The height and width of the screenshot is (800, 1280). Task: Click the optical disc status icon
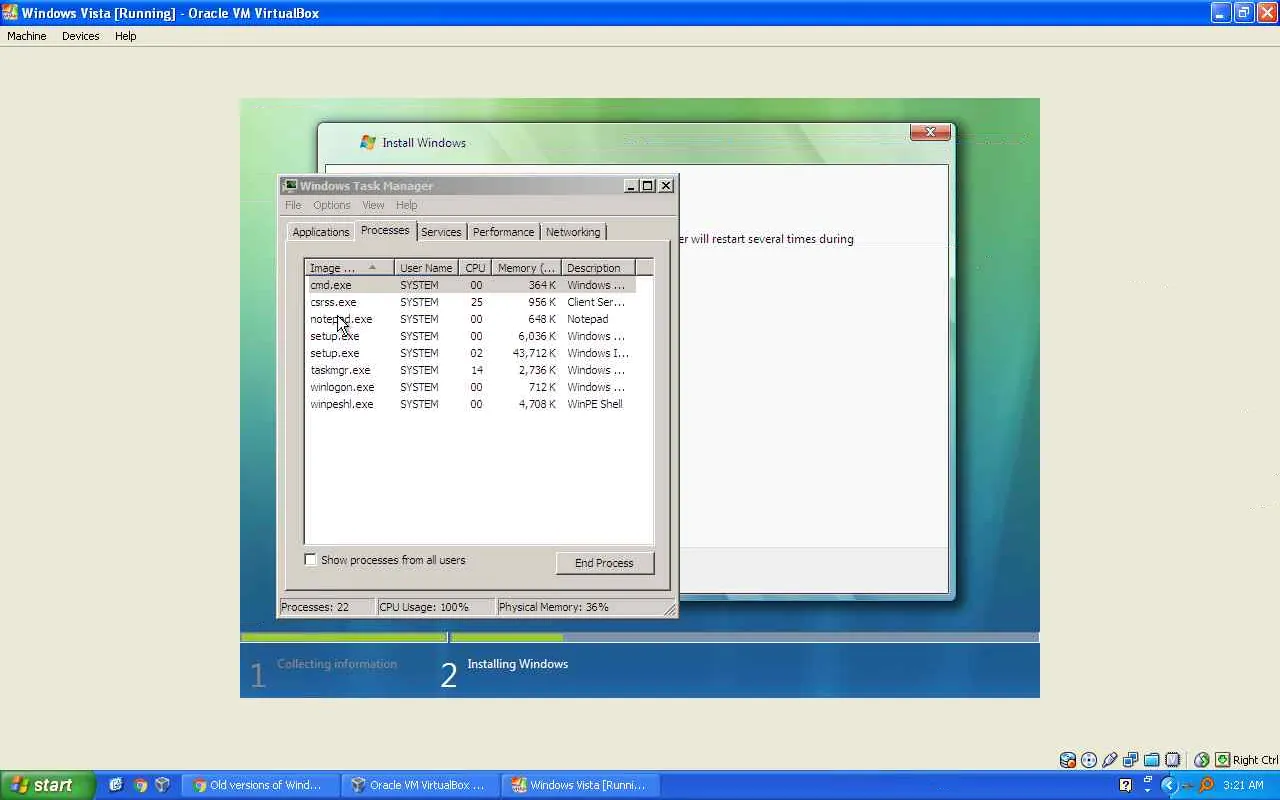point(1089,760)
